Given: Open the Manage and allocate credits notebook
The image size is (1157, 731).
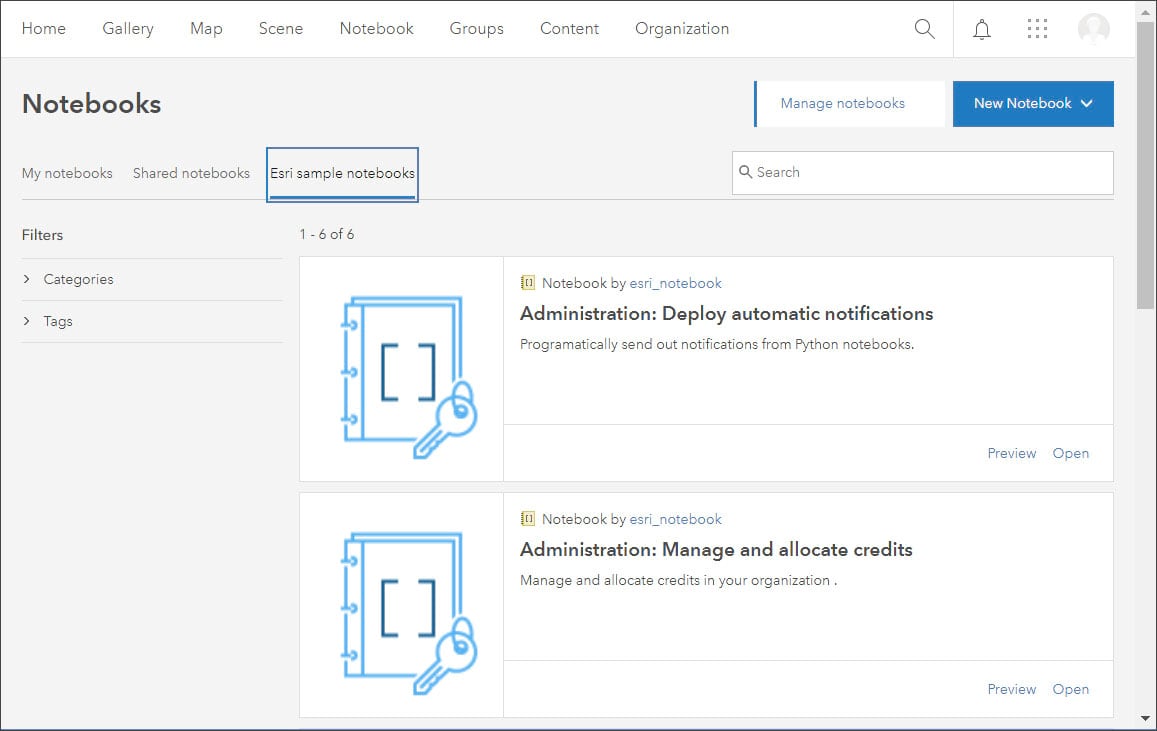Looking at the screenshot, I should (1070, 689).
